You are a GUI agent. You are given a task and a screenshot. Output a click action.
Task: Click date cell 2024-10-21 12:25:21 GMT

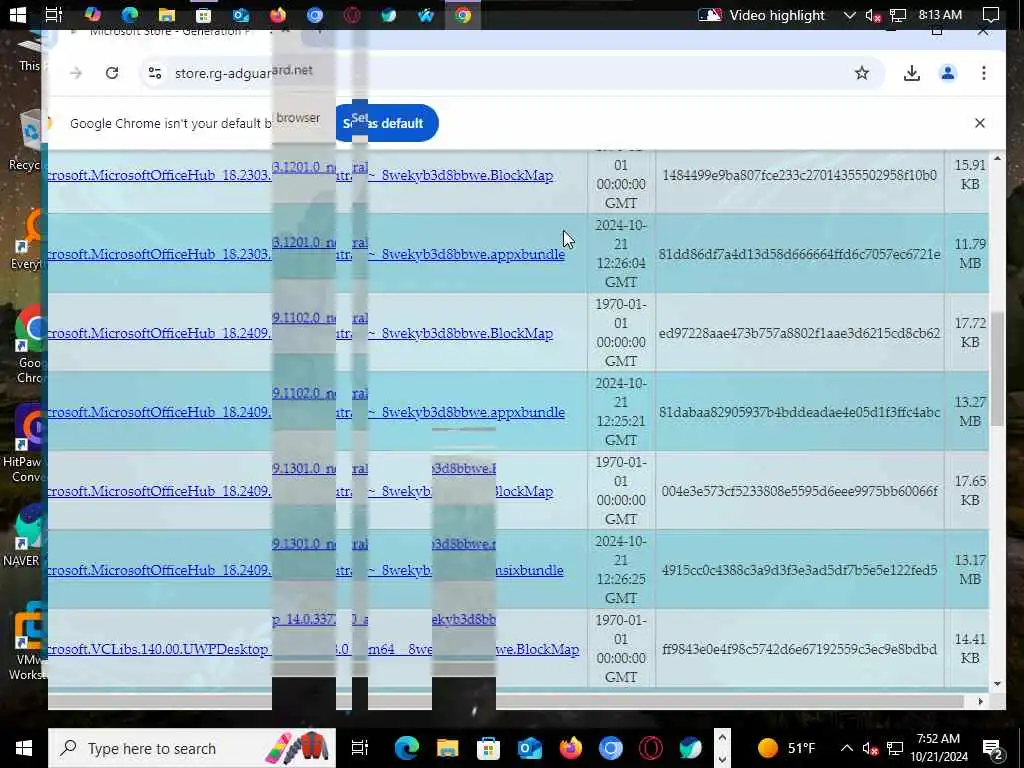(x=620, y=411)
